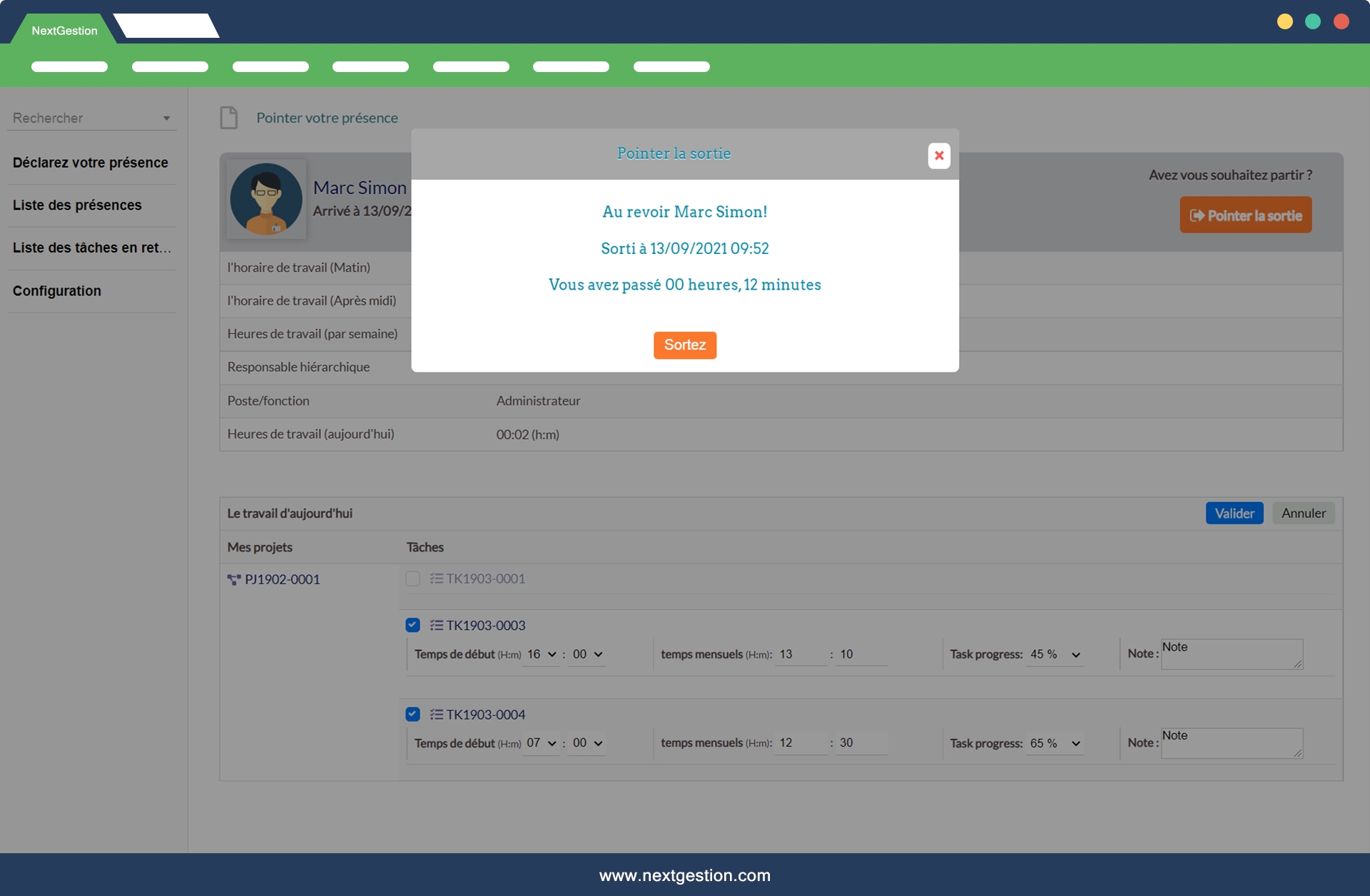
Task: Select Configuration in the sidebar
Action: (x=57, y=291)
